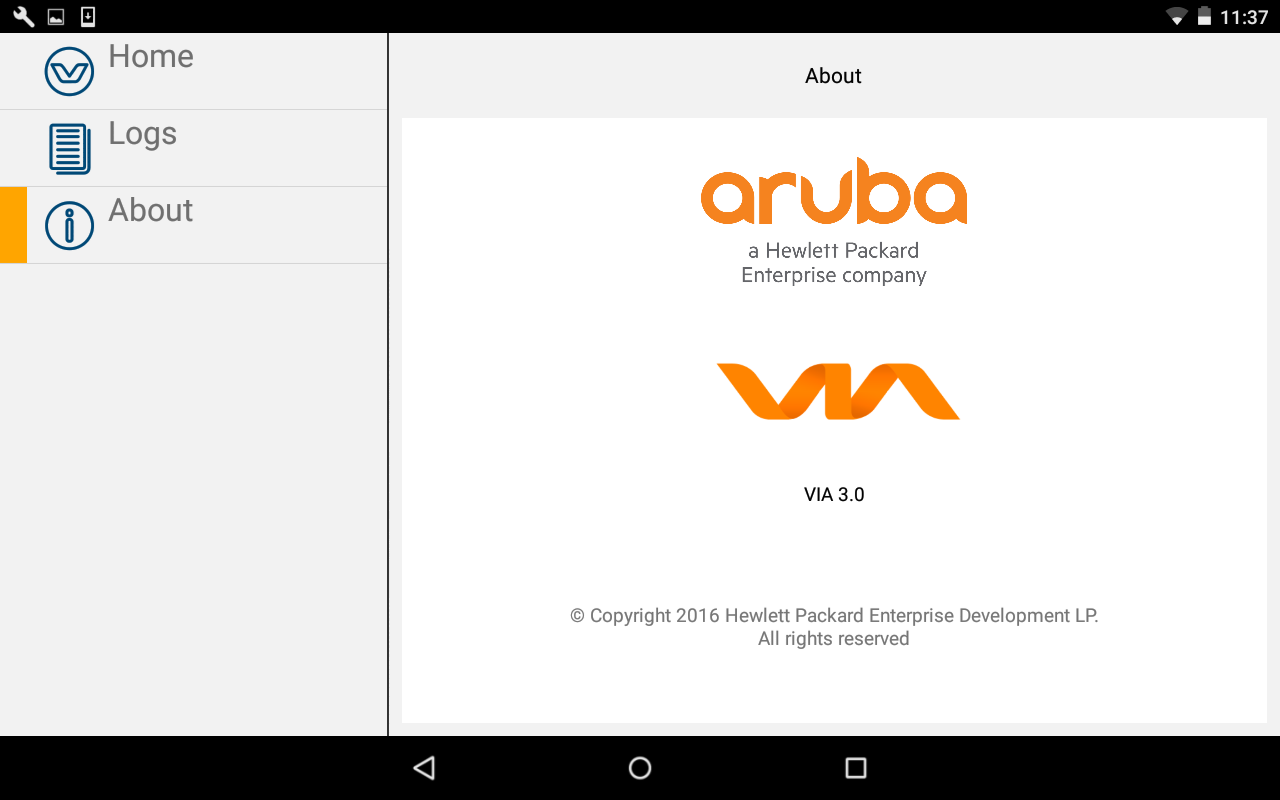Viewport: 1280px width, 800px height.
Task: Click the document icon beside Logs
Action: tap(69, 148)
